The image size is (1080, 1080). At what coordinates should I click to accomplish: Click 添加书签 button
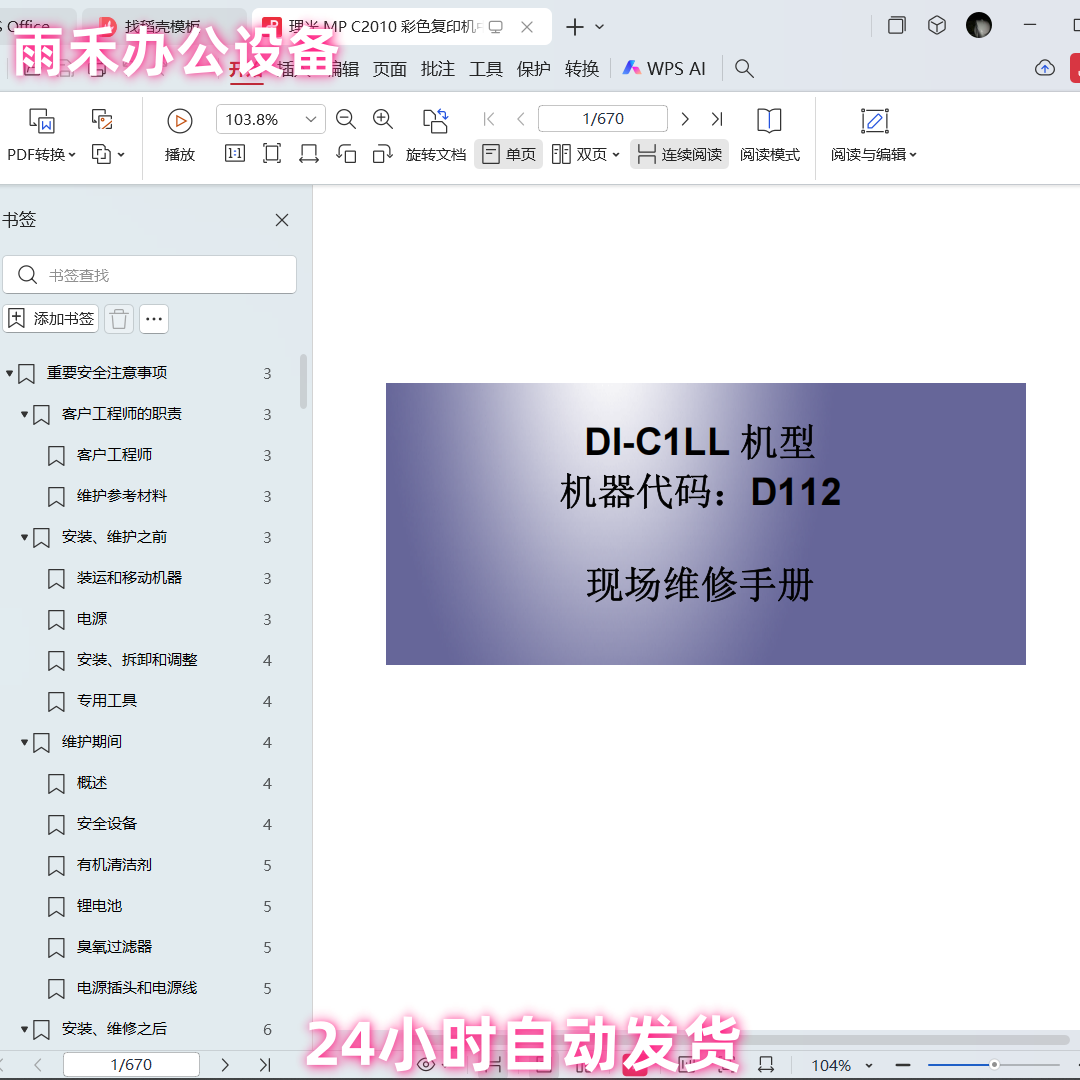[x=51, y=319]
